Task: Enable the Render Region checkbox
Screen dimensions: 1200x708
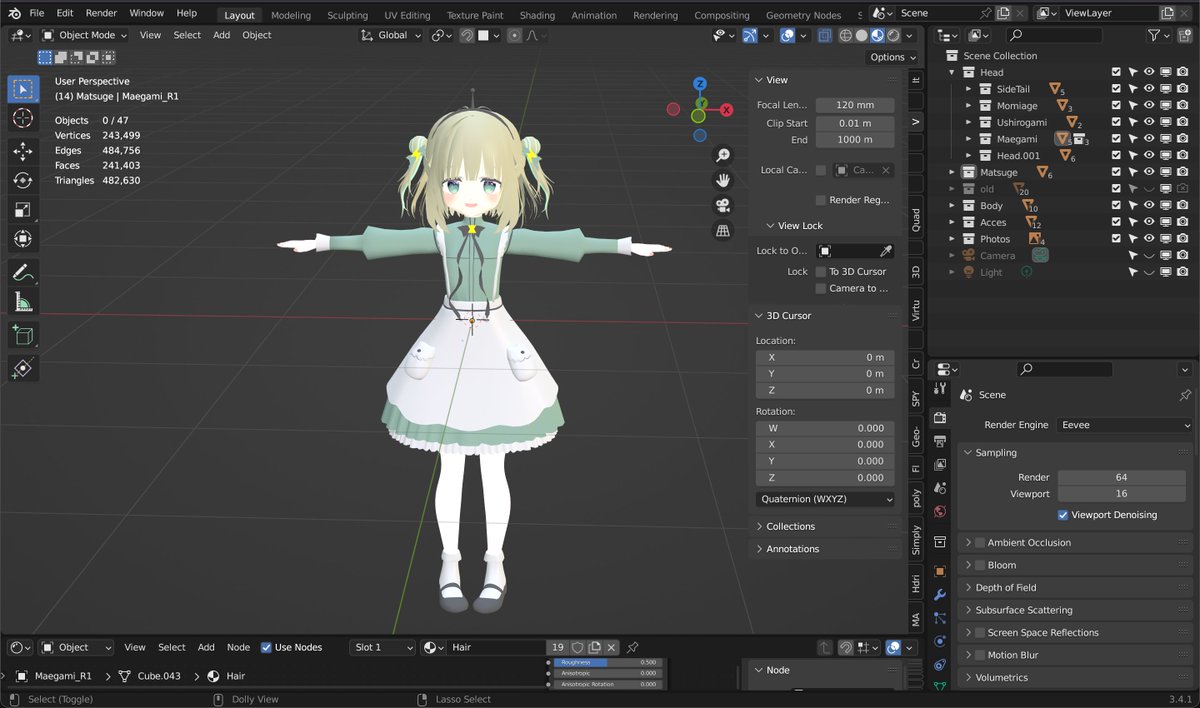Action: tap(821, 200)
